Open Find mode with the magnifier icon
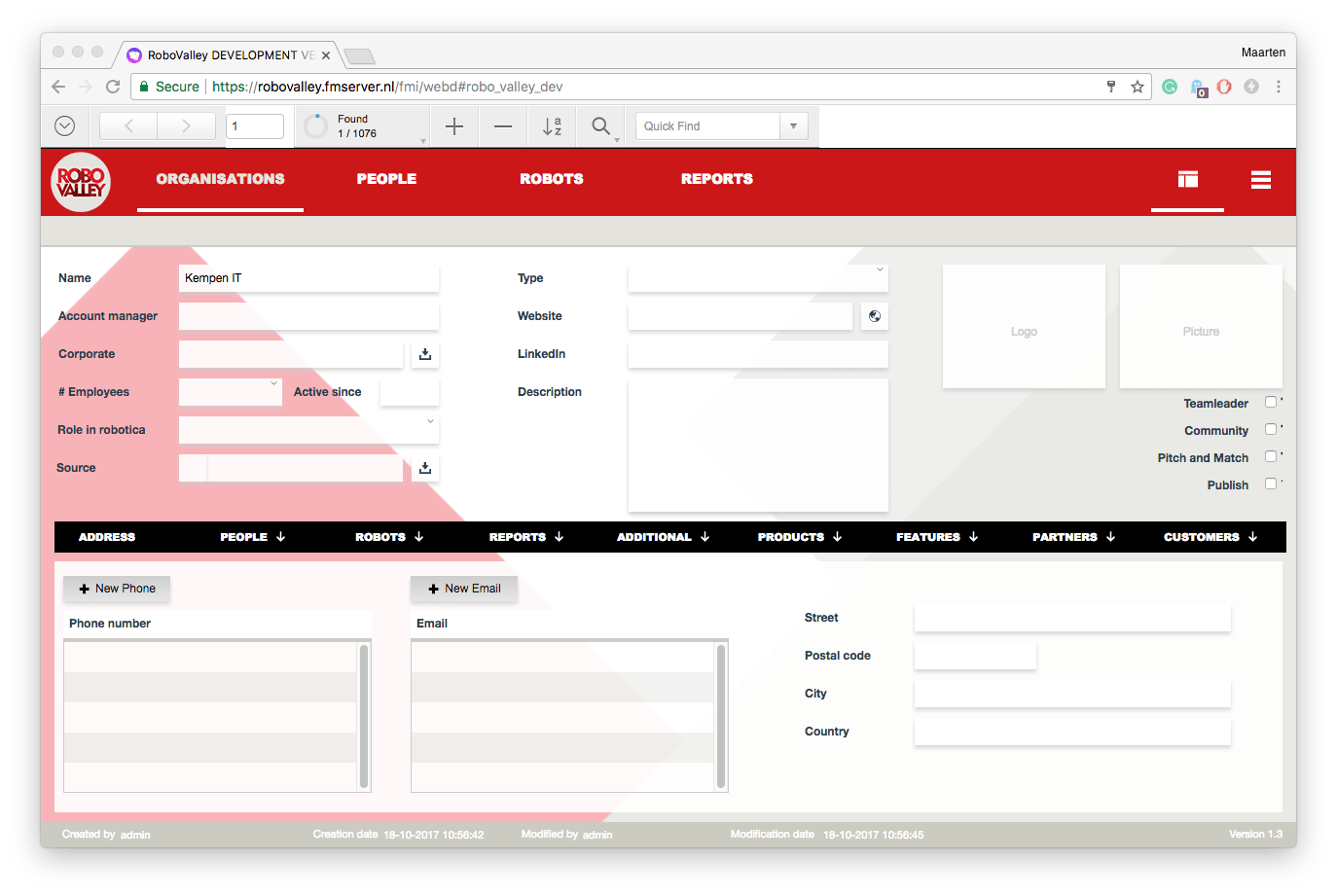1337x896 pixels. pyautogui.click(x=601, y=126)
